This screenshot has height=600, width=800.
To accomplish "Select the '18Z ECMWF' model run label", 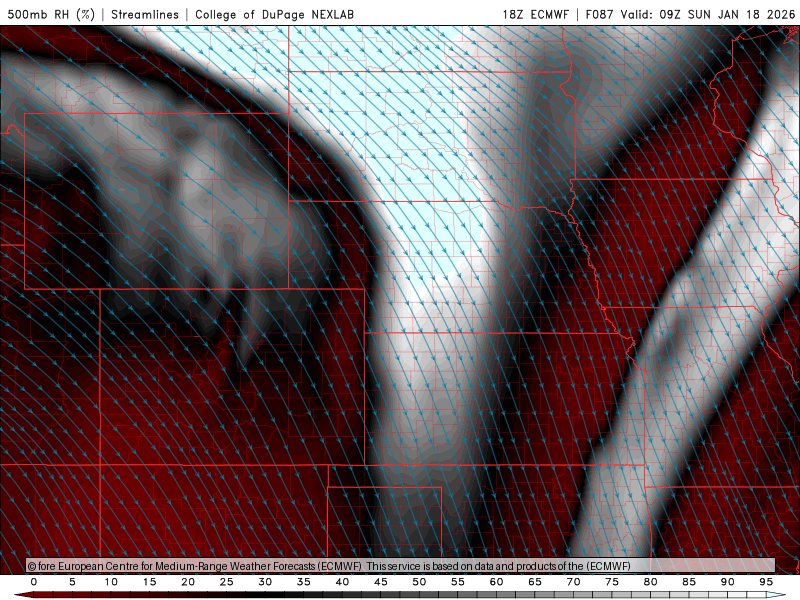I will [x=535, y=14].
